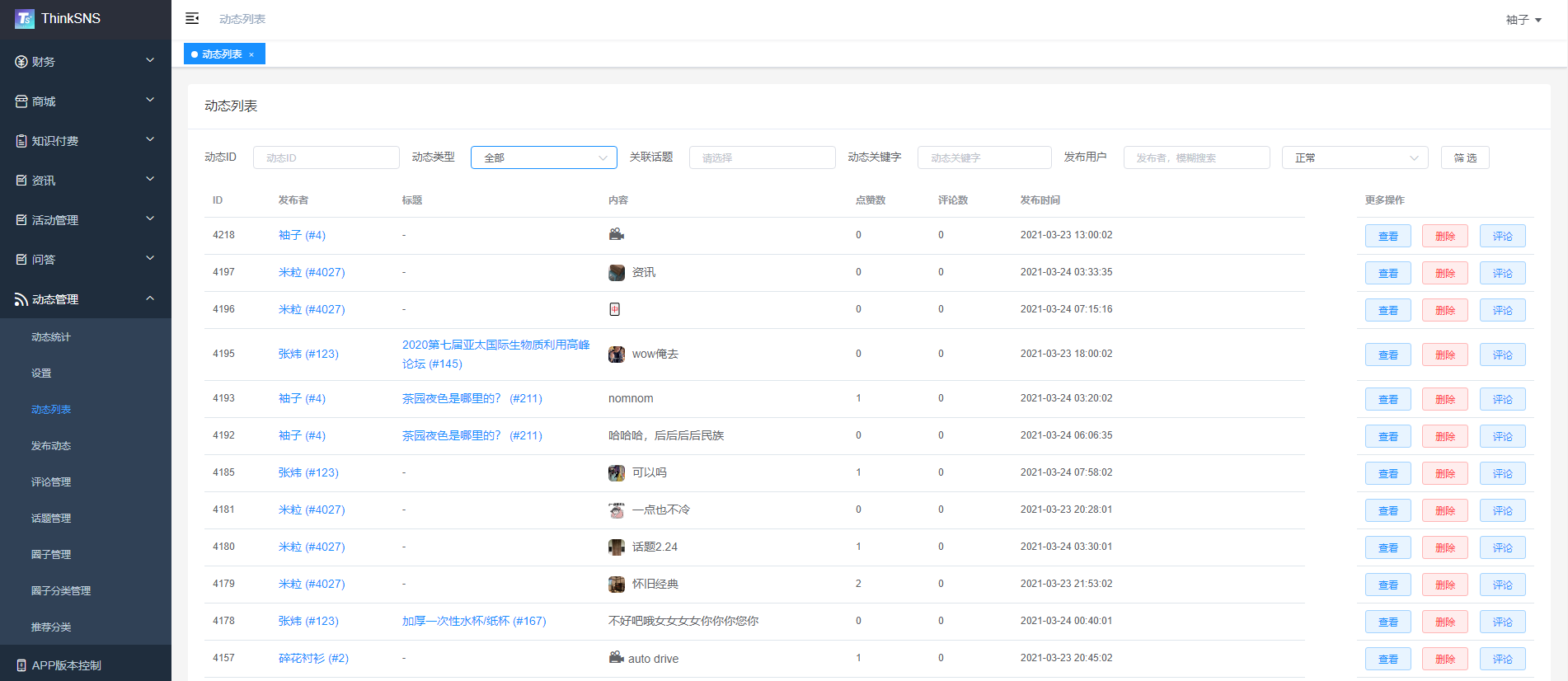Viewport: 1568px width, 681px height.
Task: Click the thumbnail next to 话题2.24
Action: click(617, 547)
